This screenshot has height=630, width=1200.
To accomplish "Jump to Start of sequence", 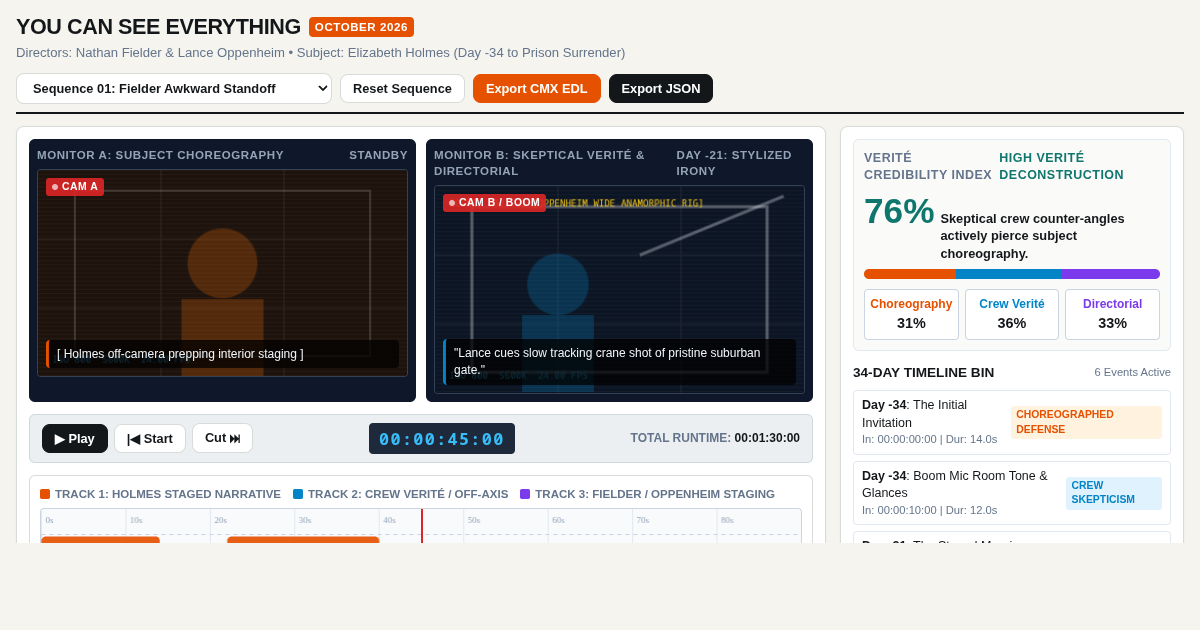I will pyautogui.click(x=150, y=438).
